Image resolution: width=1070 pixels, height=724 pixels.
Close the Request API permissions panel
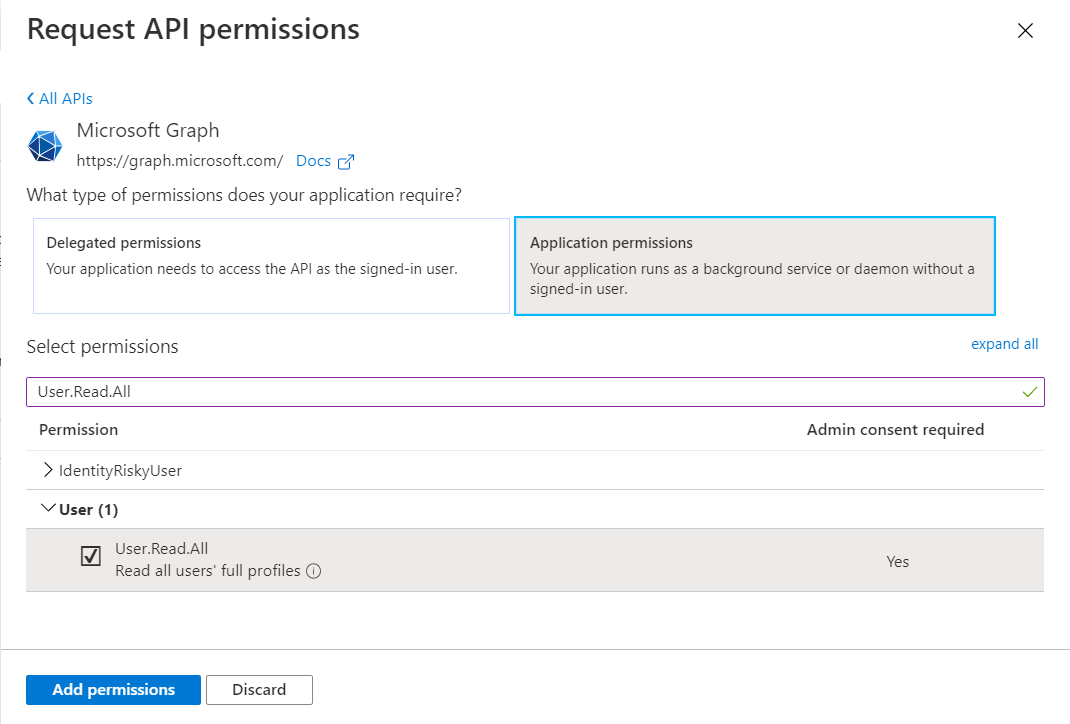1025,31
